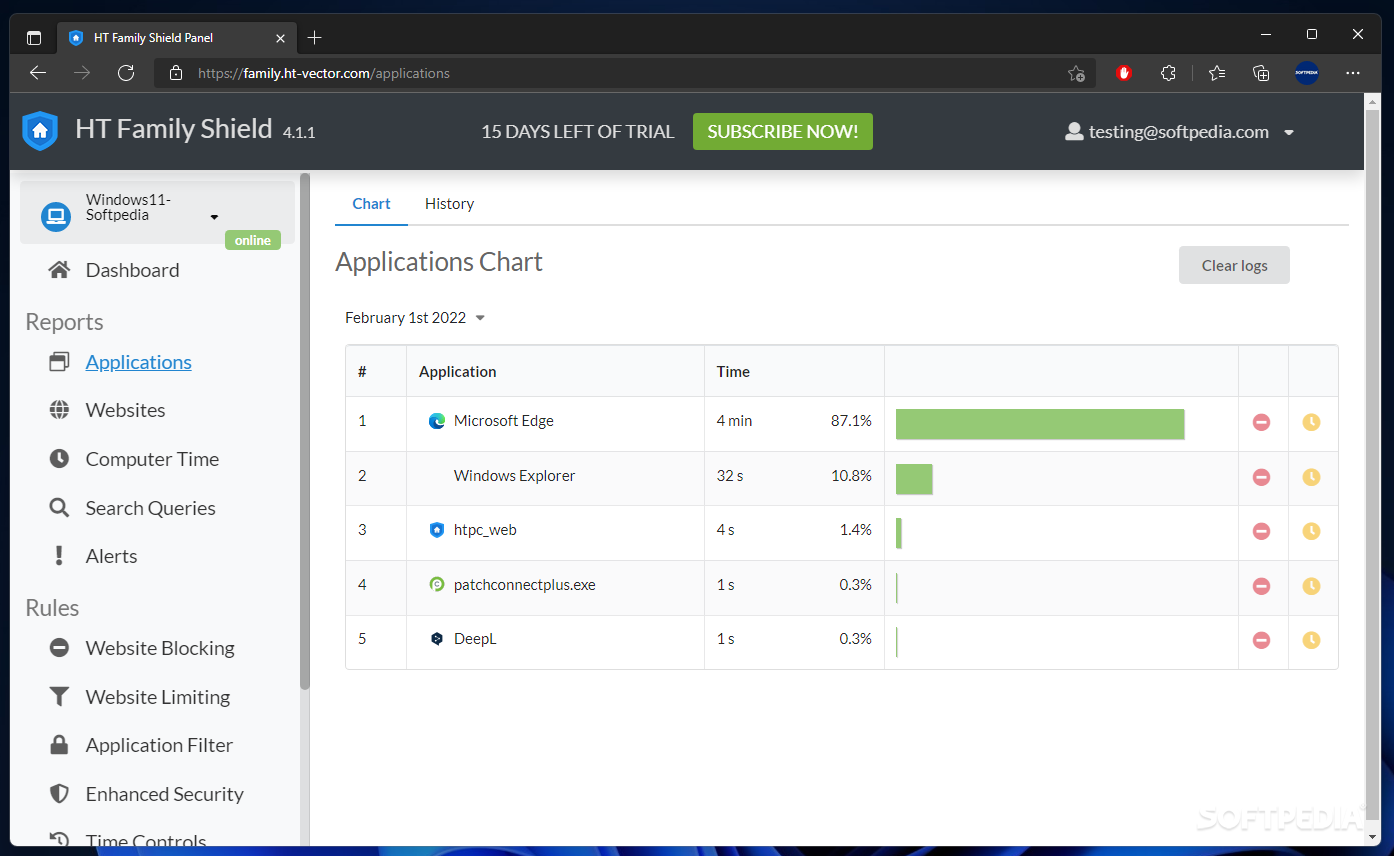
Task: Click the Clear logs button
Action: (x=1234, y=265)
